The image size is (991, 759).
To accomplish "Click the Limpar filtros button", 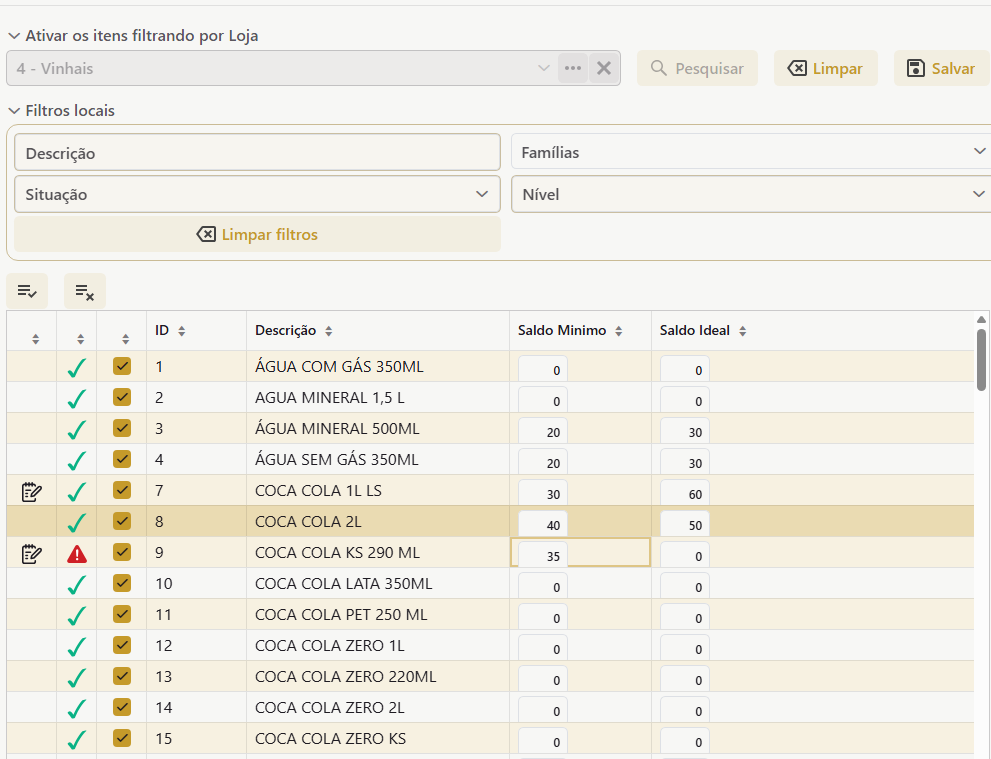I will [x=257, y=234].
